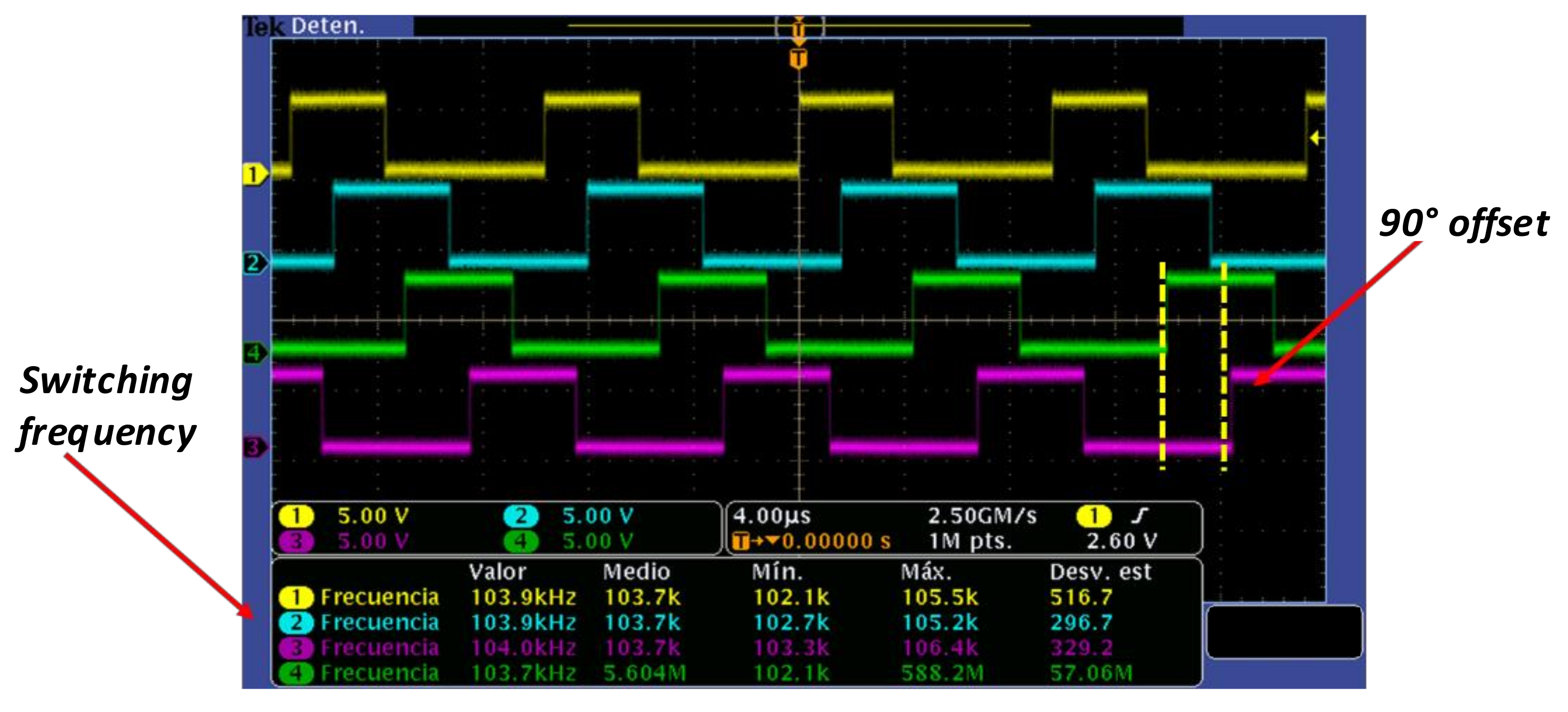Click the yellow channel 1 ground marker

coord(254,174)
